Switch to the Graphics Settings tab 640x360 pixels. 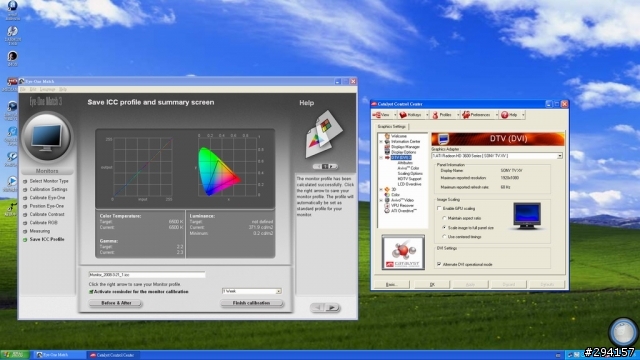click(x=391, y=127)
